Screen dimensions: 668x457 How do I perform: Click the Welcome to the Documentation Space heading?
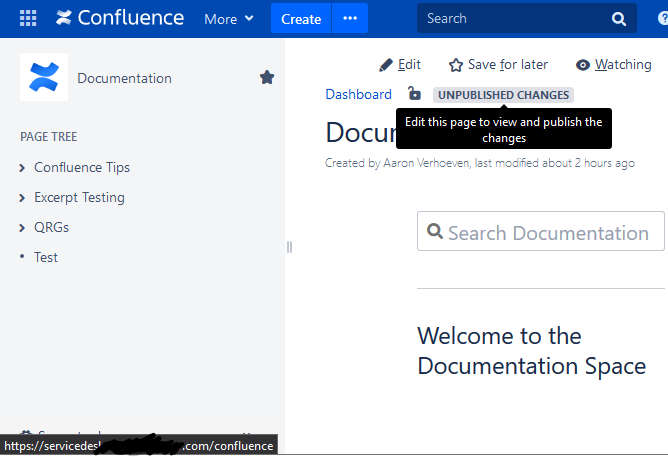531,351
